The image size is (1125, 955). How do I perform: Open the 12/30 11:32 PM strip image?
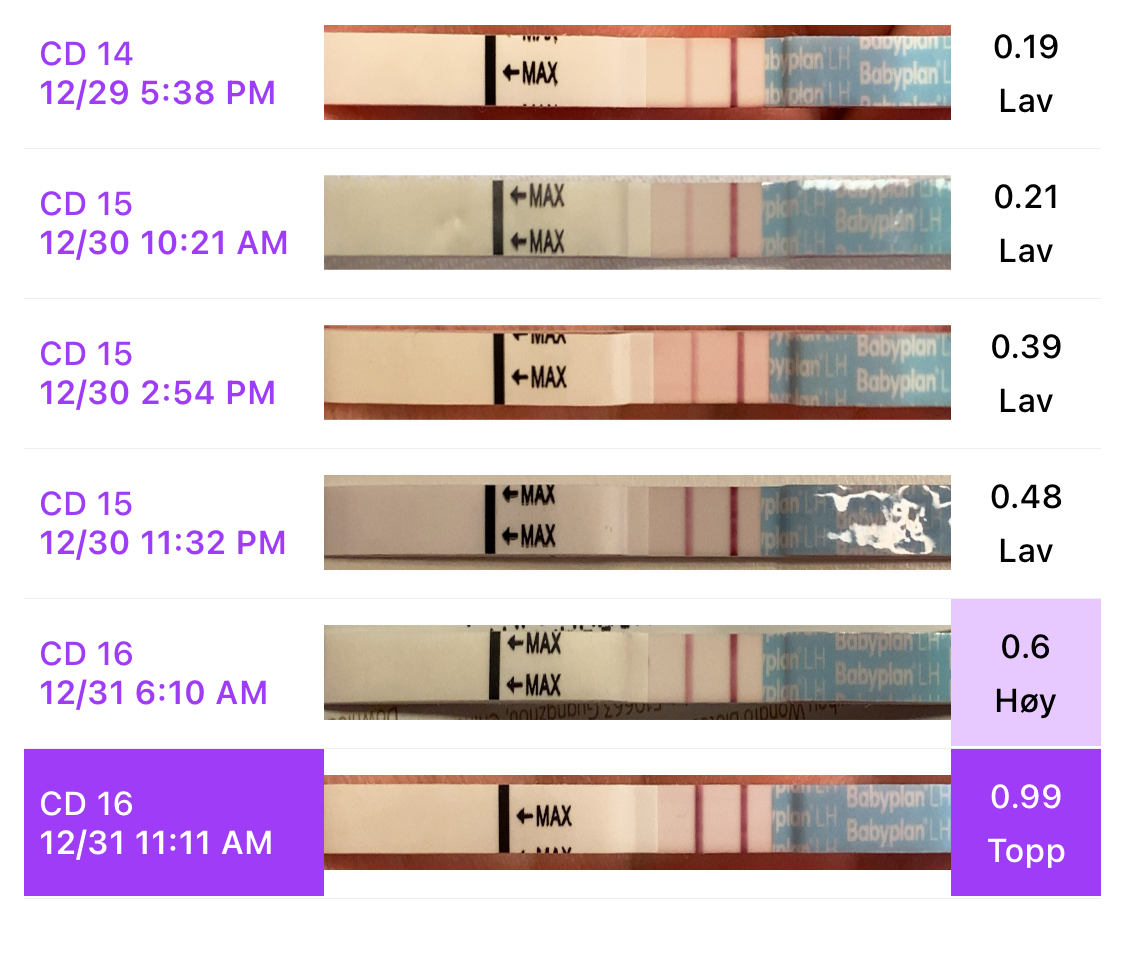[x=637, y=523]
